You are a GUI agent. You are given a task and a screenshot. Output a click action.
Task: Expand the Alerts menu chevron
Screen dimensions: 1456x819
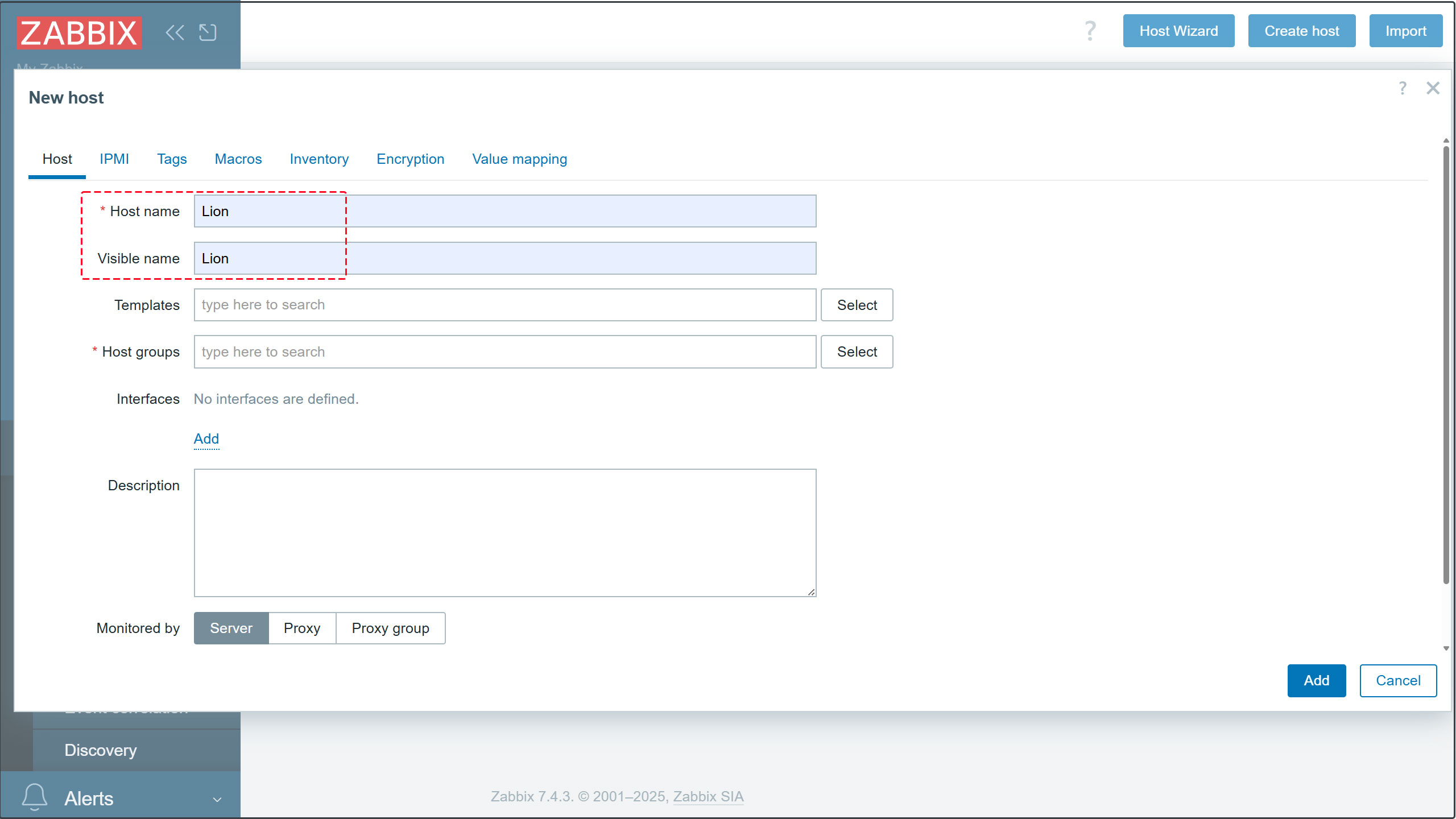217,799
